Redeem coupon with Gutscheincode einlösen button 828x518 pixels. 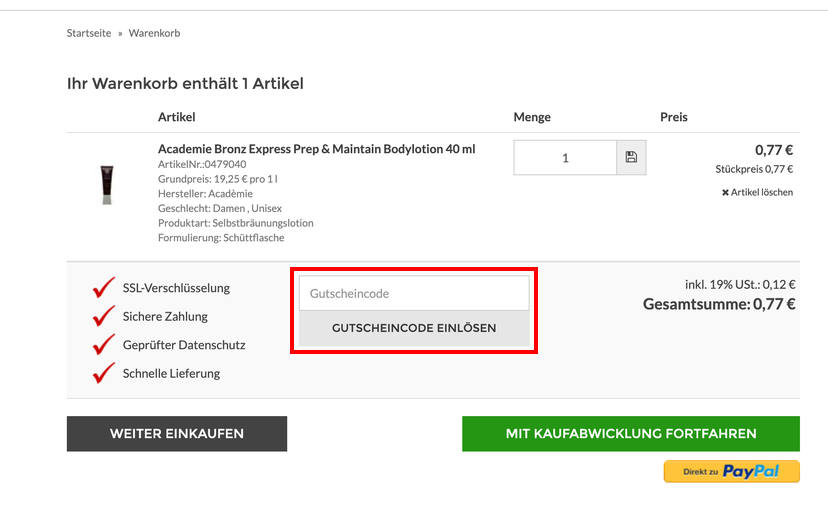pos(414,328)
